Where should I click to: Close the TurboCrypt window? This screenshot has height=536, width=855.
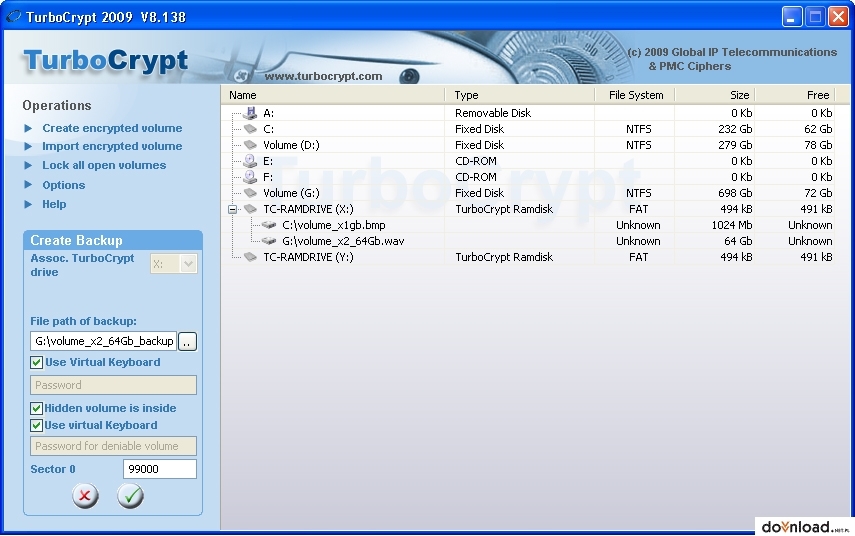(838, 16)
